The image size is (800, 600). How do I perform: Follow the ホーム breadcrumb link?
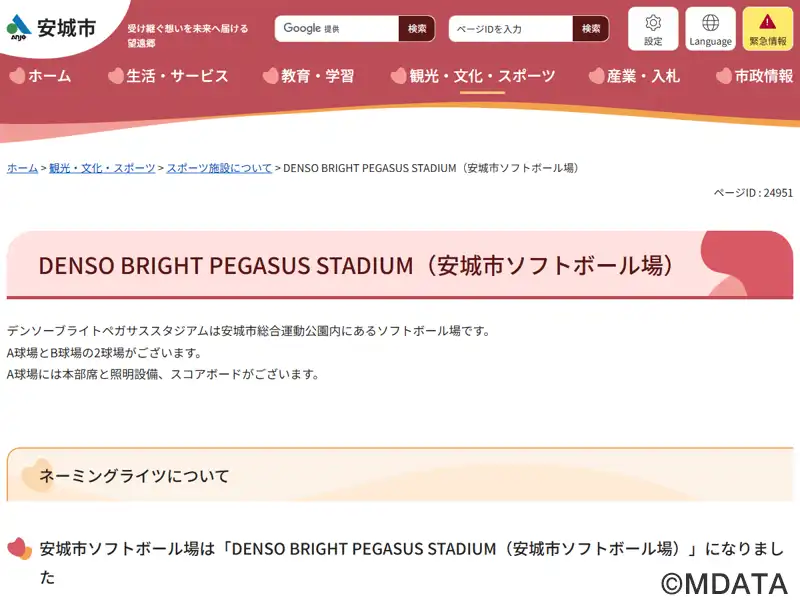coord(22,168)
